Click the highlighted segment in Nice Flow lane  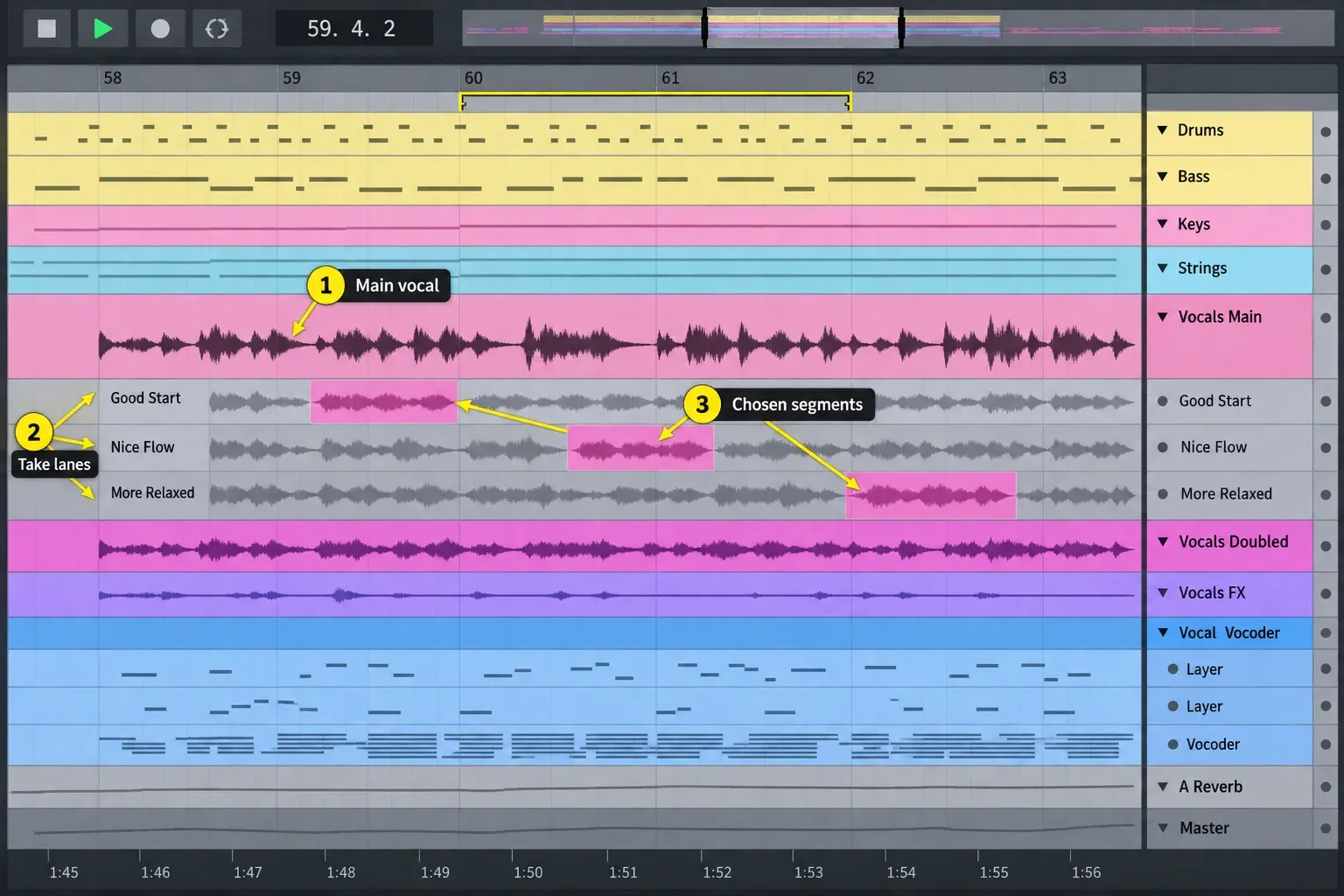pyautogui.click(x=640, y=448)
